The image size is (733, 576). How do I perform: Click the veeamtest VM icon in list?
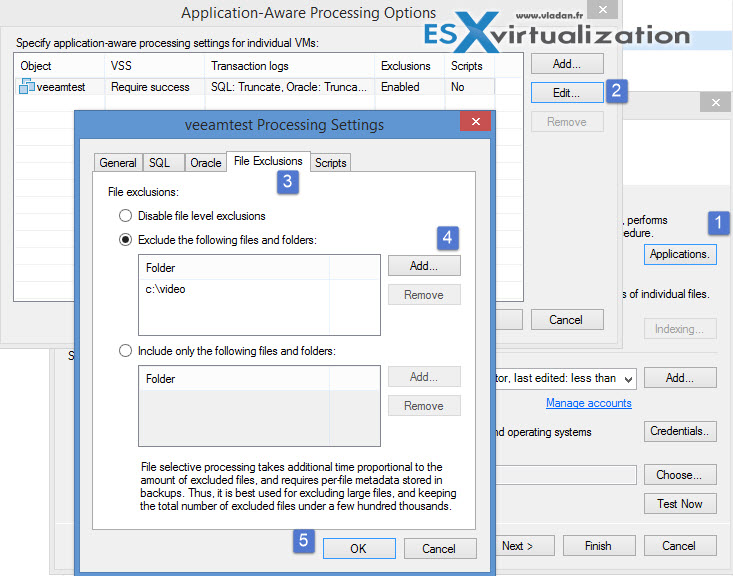pos(27,87)
